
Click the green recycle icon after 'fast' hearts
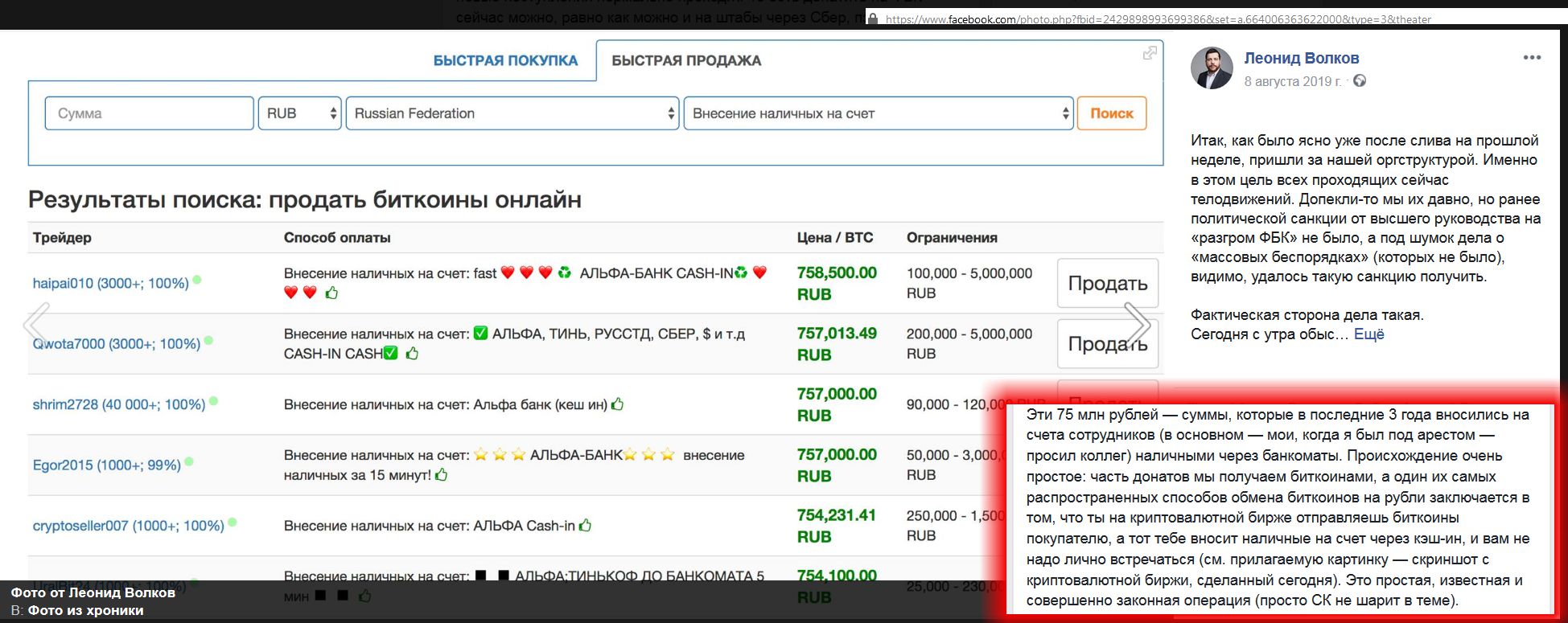[565, 273]
